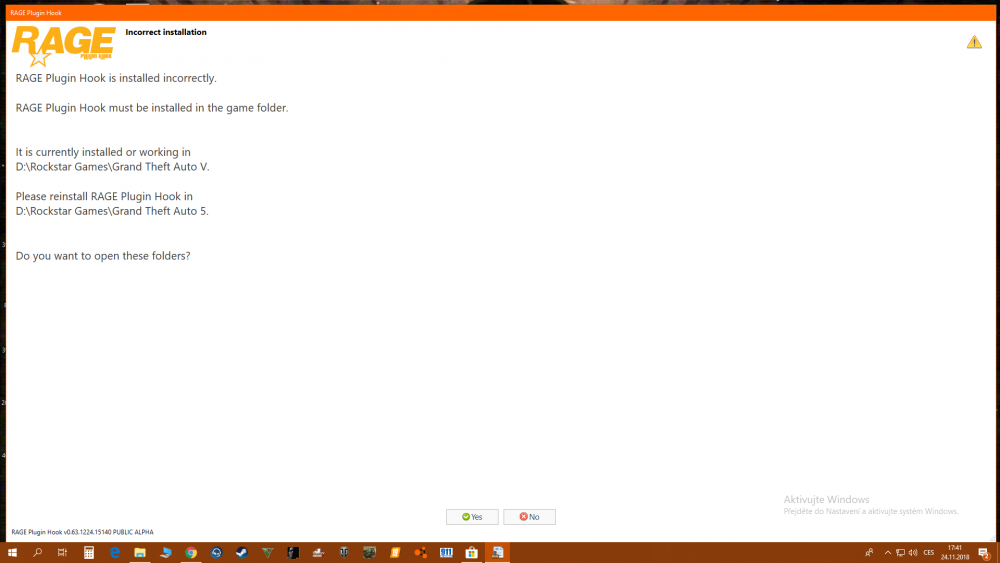Screen dimensions: 1000x563
Task: Open the orange connected-dots app icon
Action: [420, 553]
